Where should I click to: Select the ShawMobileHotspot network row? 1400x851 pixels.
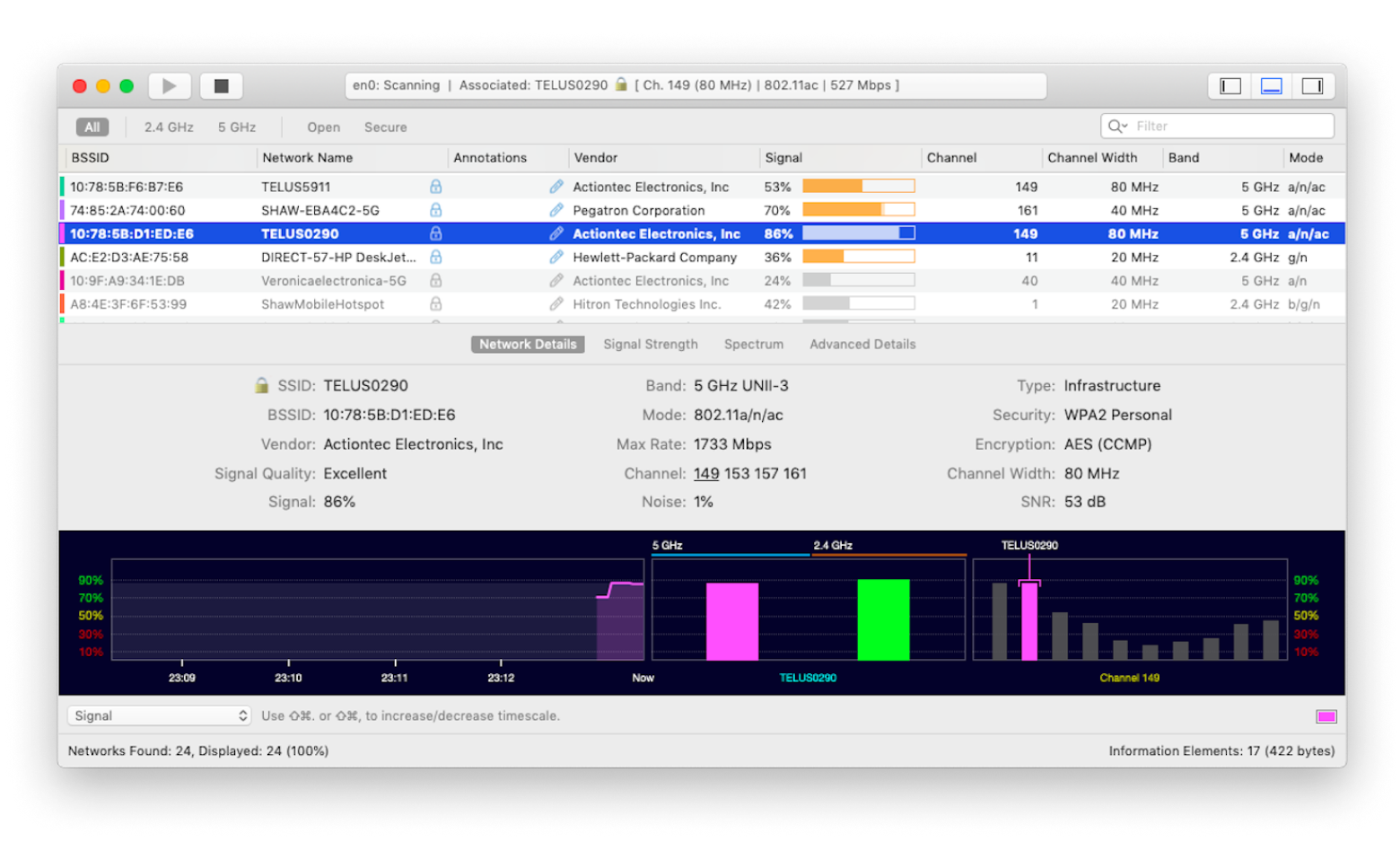pyautogui.click(x=702, y=303)
